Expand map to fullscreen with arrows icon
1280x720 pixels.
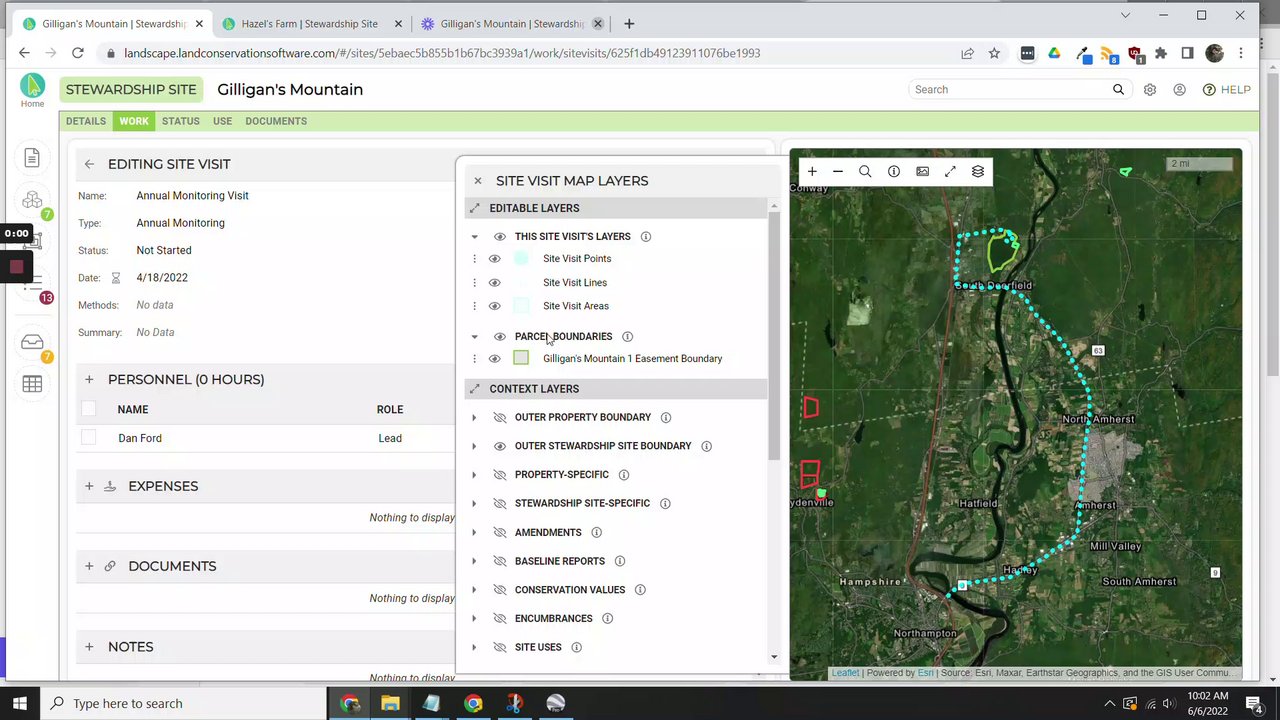950,172
